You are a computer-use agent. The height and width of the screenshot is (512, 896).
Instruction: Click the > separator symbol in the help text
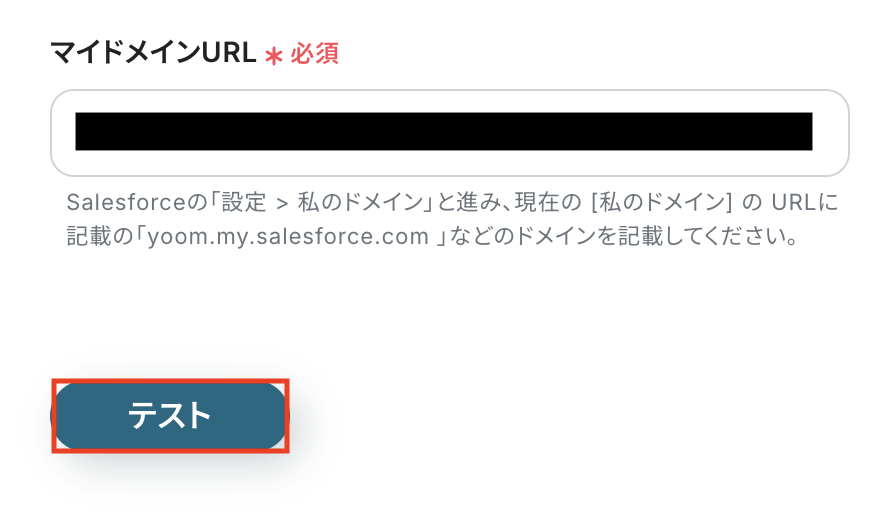[282, 203]
